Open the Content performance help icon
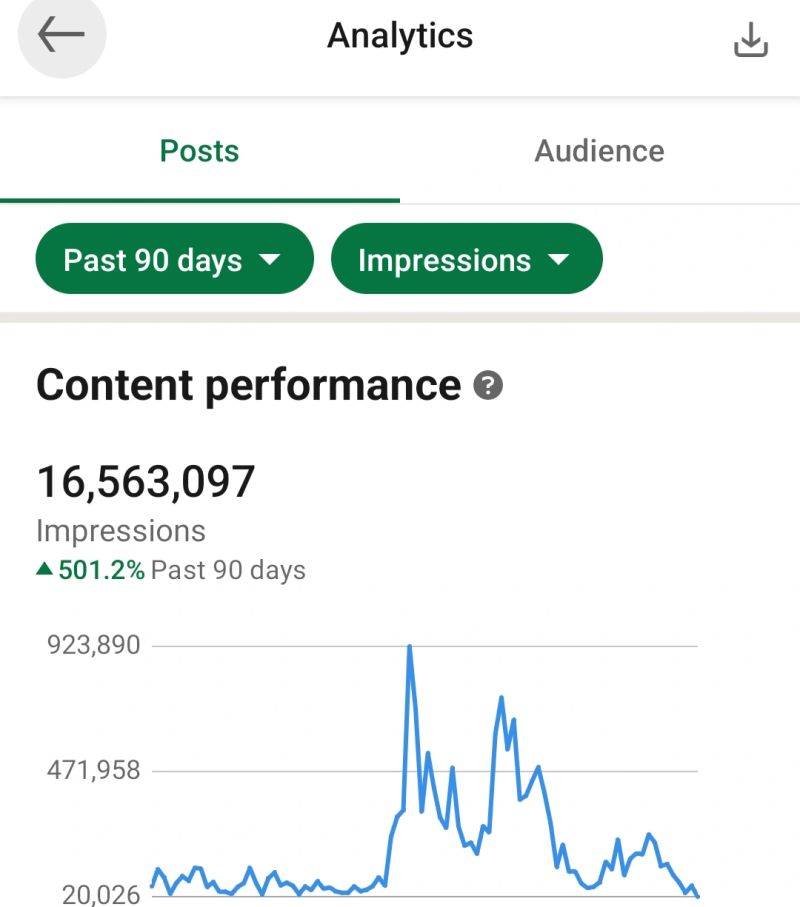This screenshot has height=907, width=800. click(487, 386)
